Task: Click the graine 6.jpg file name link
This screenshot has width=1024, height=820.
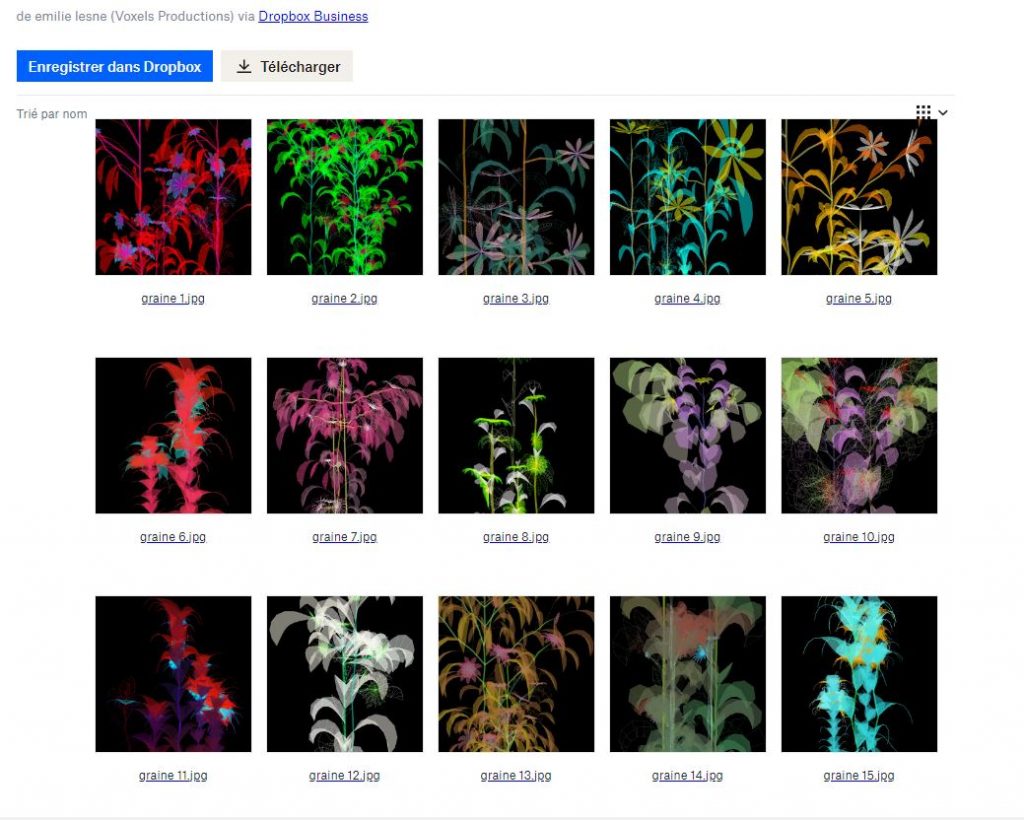Action: point(173,537)
